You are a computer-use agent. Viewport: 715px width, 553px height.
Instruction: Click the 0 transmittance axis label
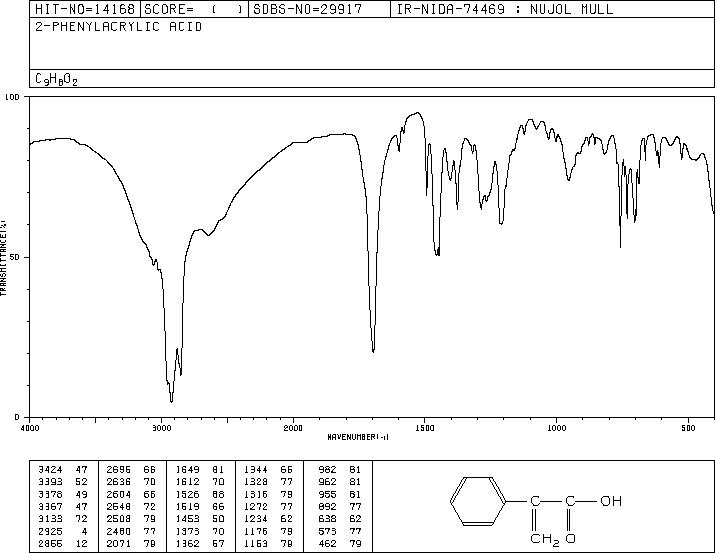tap(18, 417)
